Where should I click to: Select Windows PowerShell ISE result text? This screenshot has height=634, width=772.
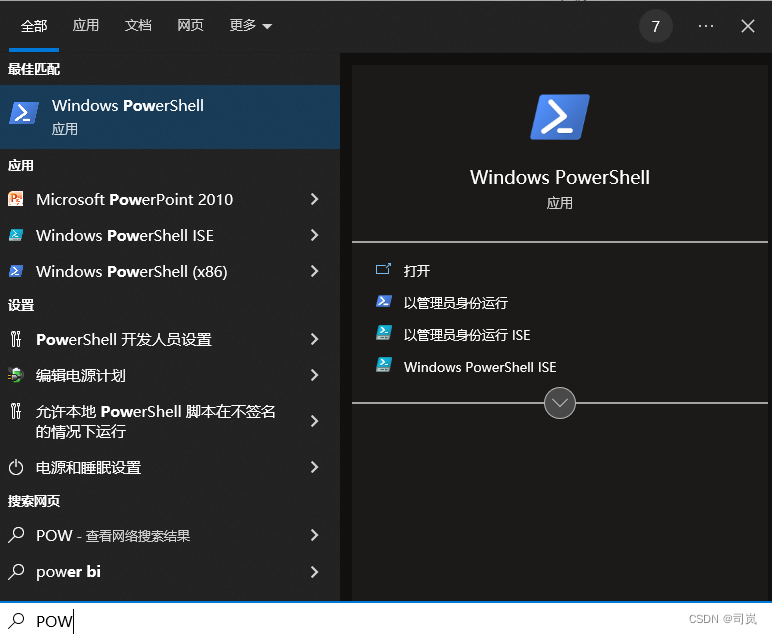(125, 235)
